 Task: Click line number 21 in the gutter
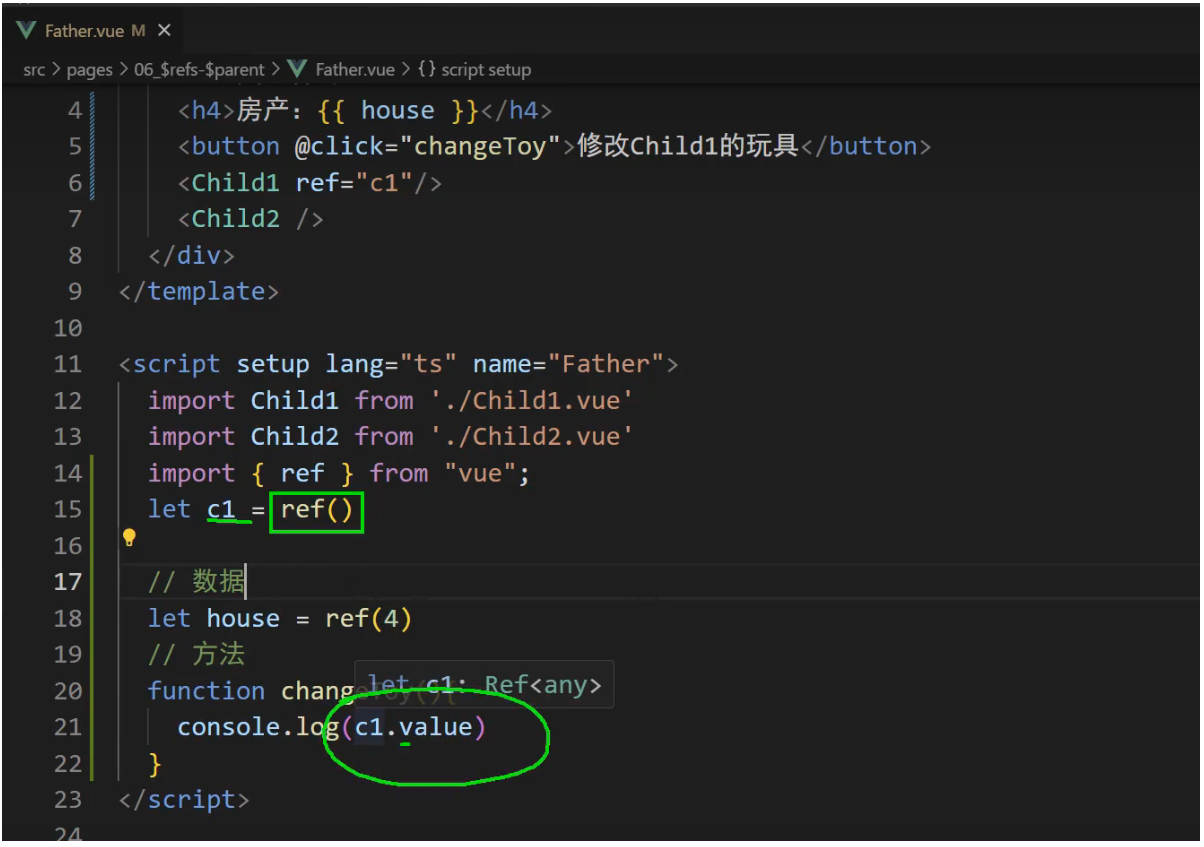[x=67, y=727]
